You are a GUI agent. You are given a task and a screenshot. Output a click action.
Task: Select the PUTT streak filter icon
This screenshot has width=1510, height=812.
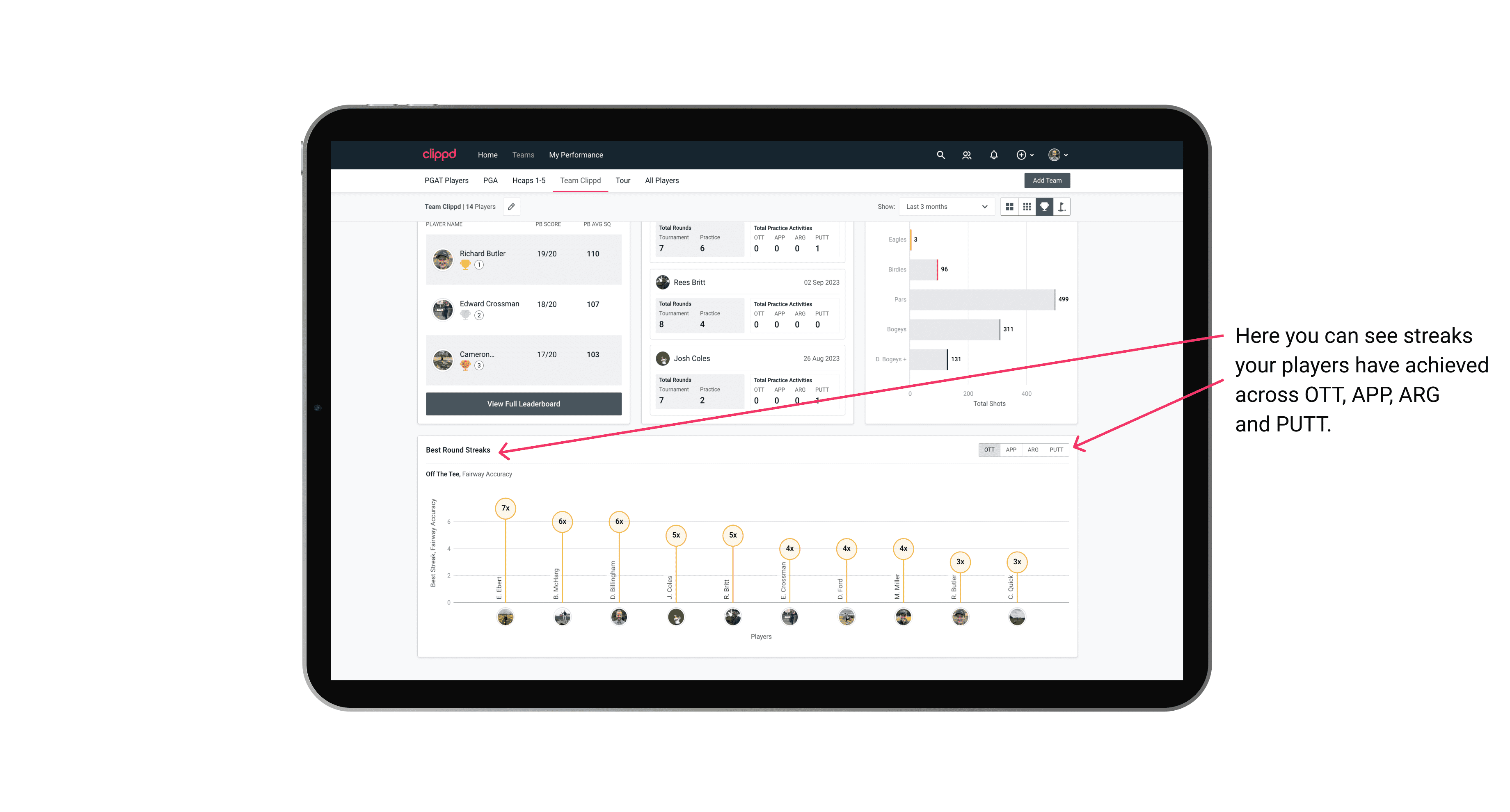tap(1056, 450)
